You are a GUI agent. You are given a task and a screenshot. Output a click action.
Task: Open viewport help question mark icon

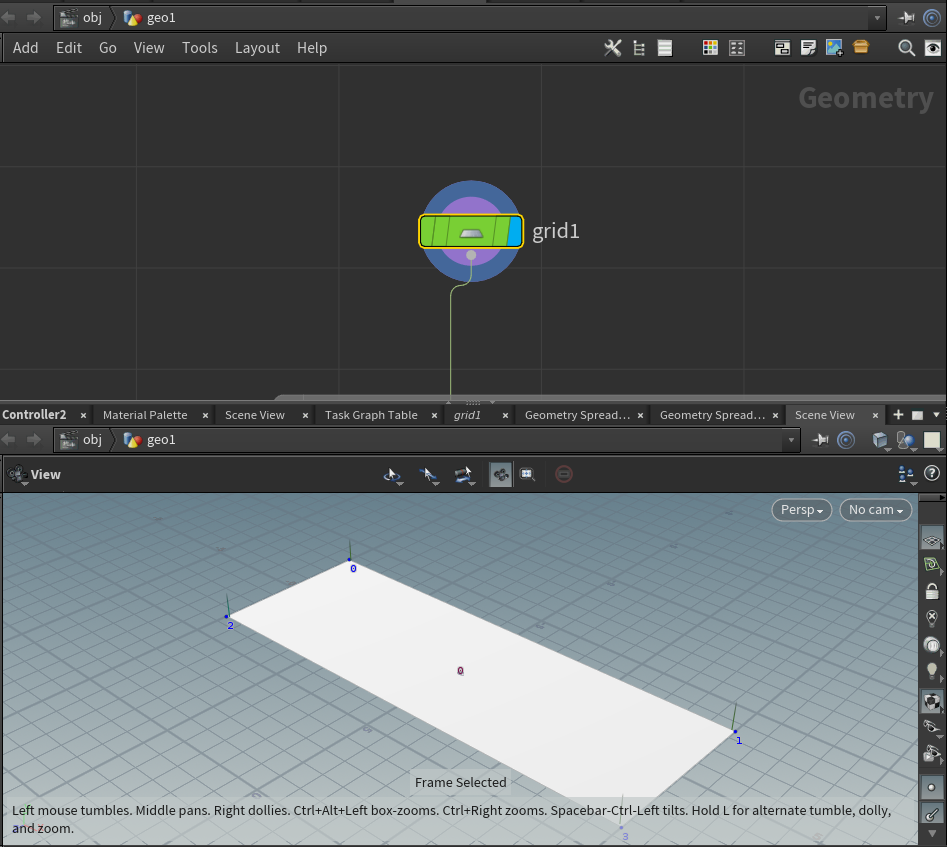tap(932, 474)
